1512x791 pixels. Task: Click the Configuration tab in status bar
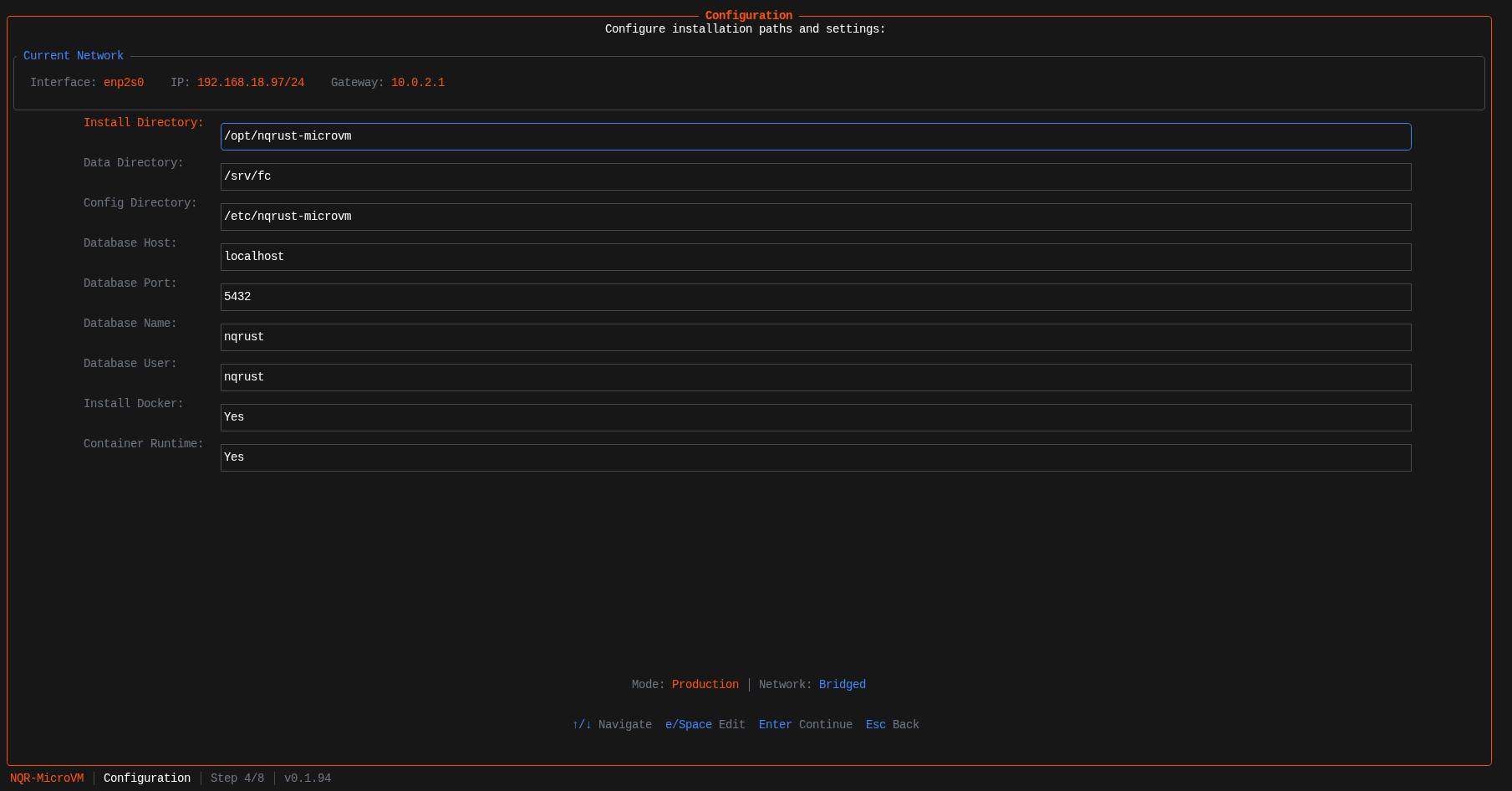[x=147, y=778]
